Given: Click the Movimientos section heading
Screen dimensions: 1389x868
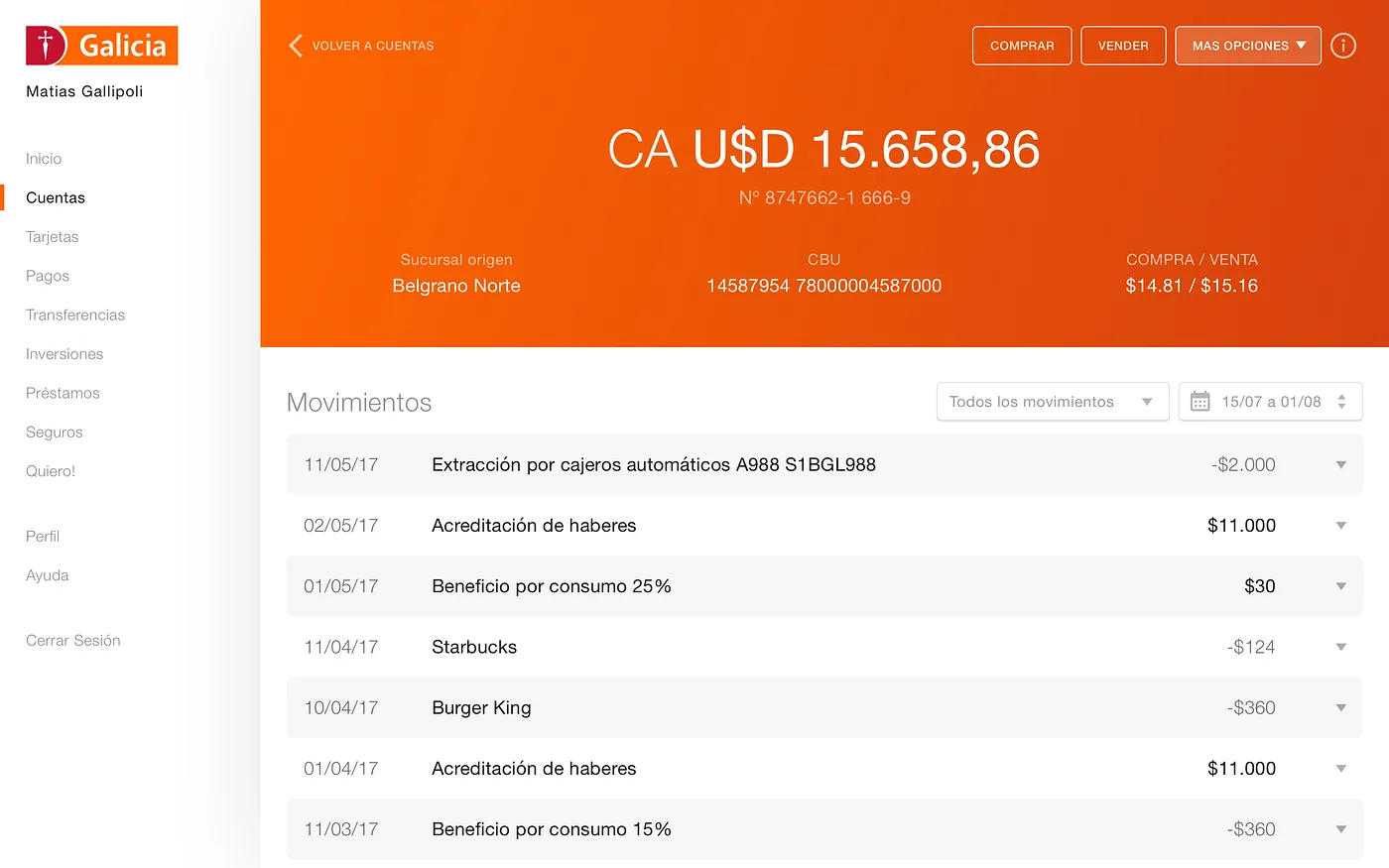Looking at the screenshot, I should [359, 403].
